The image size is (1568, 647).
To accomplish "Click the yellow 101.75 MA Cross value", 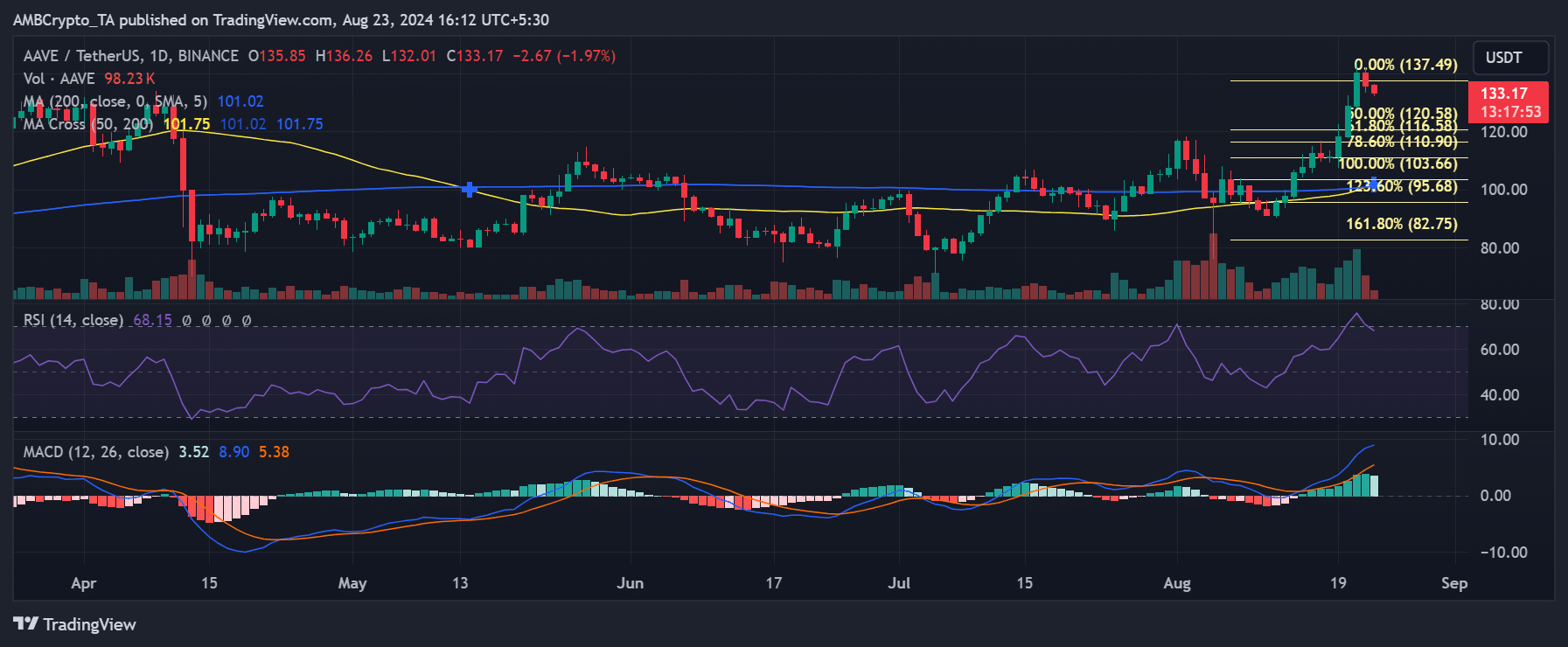I will 187,124.
